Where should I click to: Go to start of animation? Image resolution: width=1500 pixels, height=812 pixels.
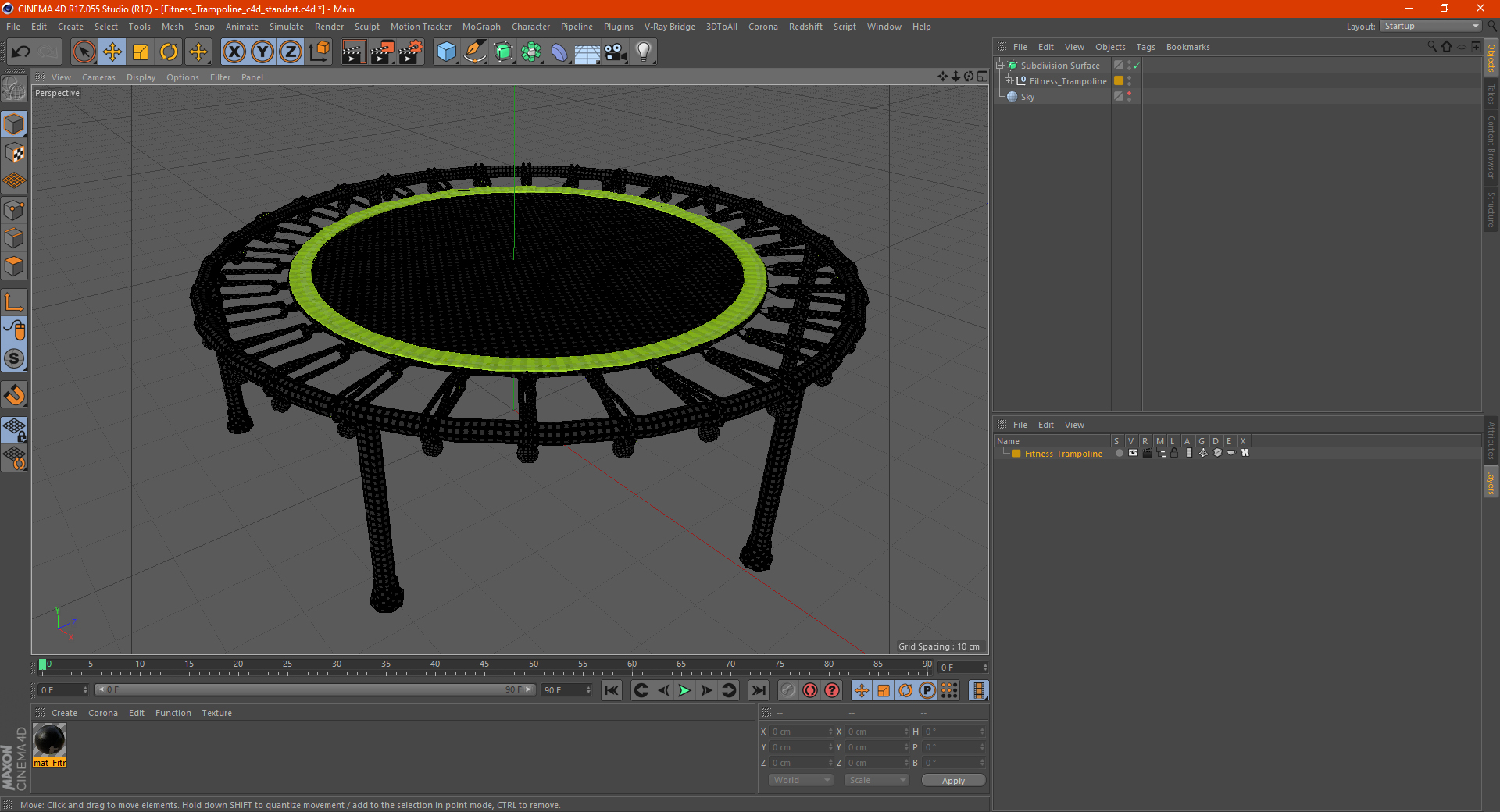(x=612, y=690)
